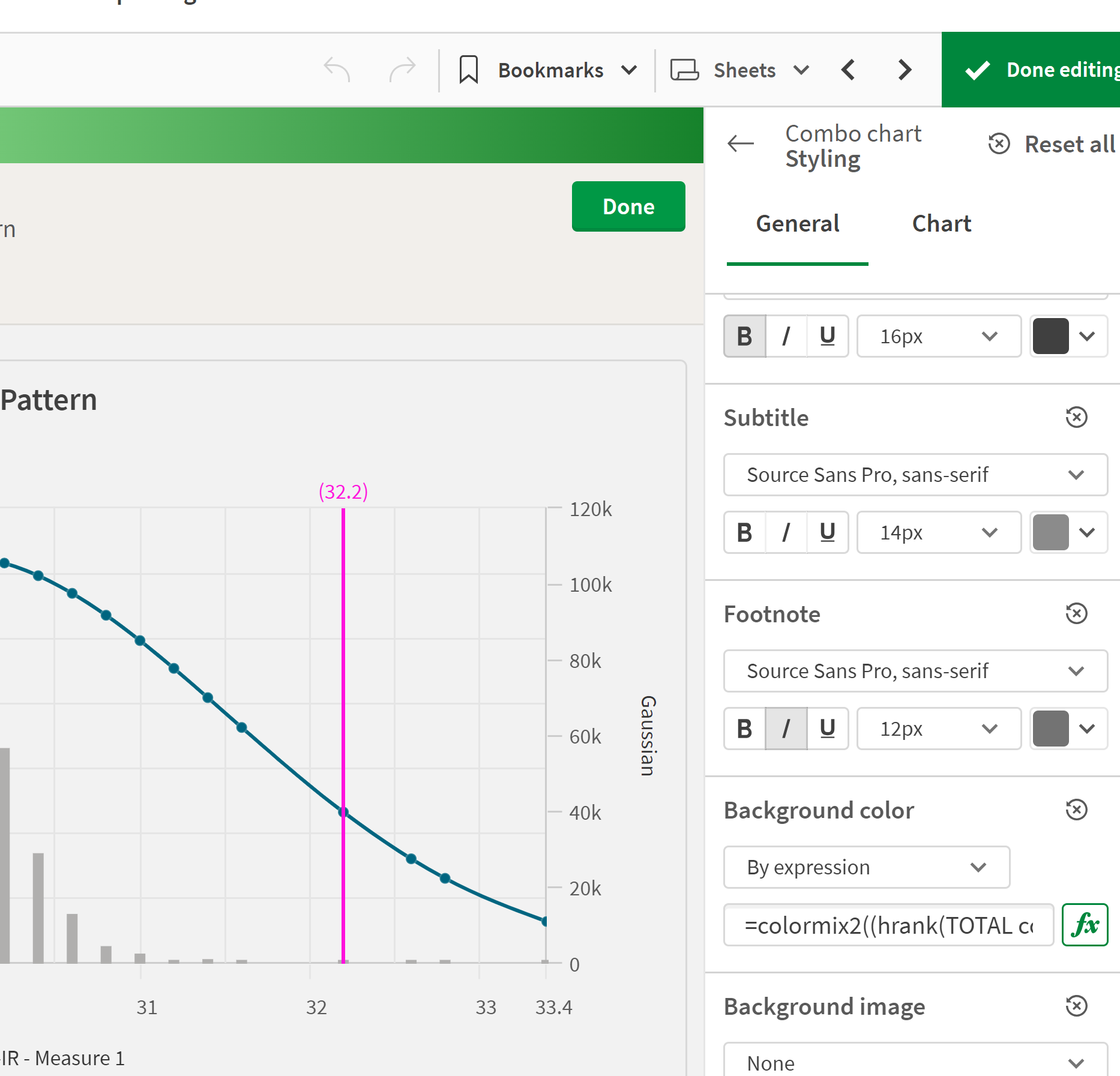Viewport: 1120px width, 1076px height.
Task: Disable italic formatting for the Footnote
Action: point(786,729)
